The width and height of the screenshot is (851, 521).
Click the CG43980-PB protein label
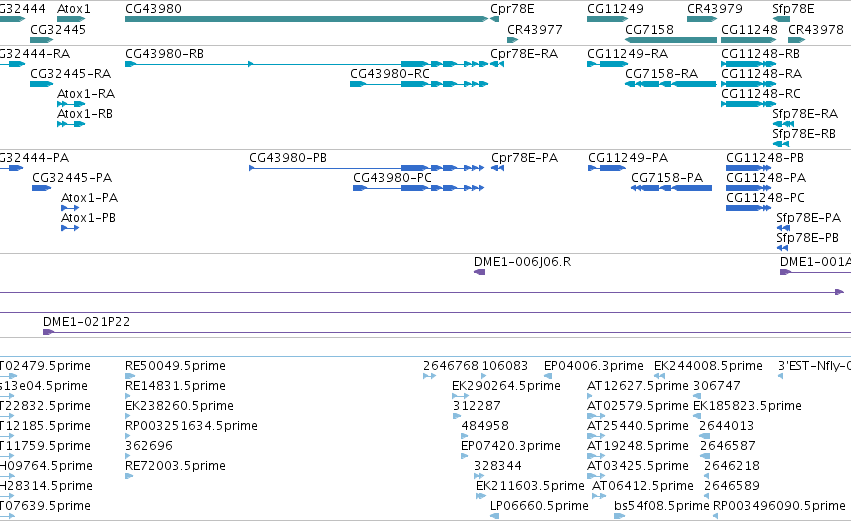288,158
